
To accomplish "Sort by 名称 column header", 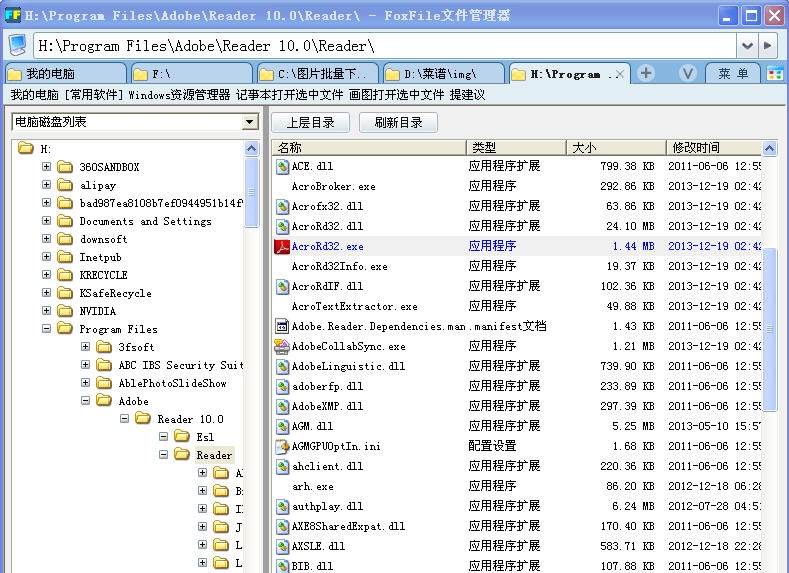I will [x=369, y=147].
